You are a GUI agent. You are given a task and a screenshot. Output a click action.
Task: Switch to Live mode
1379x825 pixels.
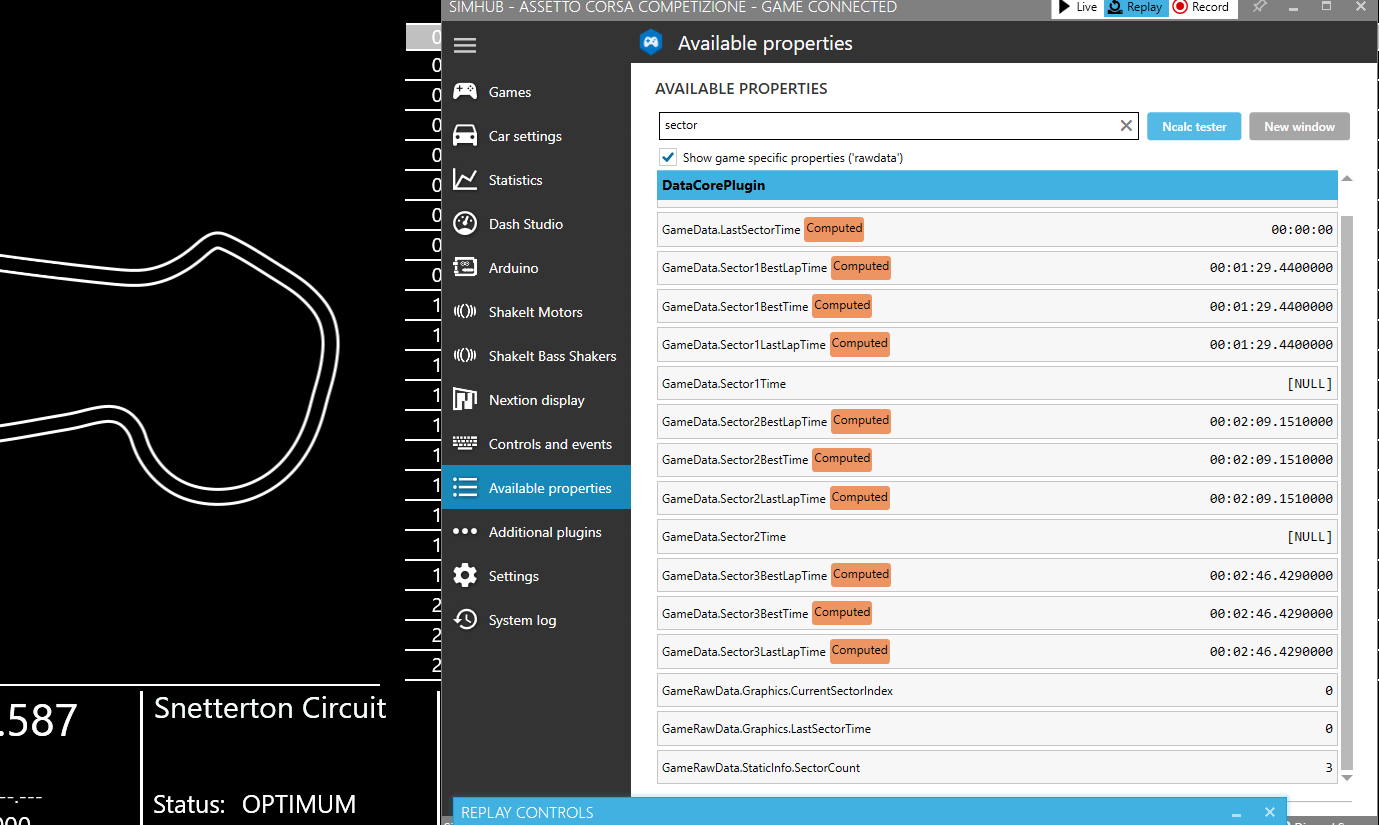[1077, 7]
